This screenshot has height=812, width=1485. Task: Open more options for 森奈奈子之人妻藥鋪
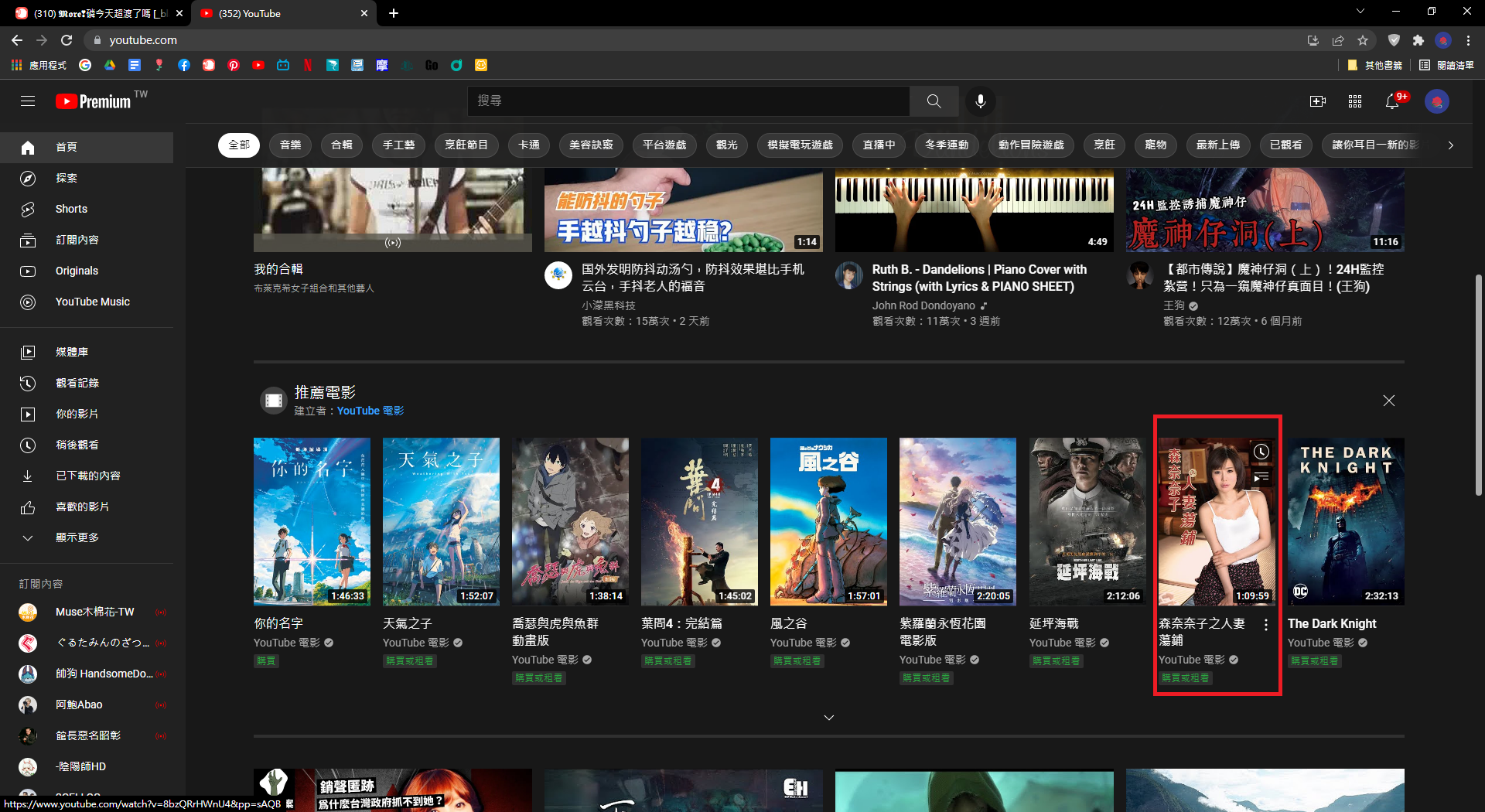click(1266, 625)
